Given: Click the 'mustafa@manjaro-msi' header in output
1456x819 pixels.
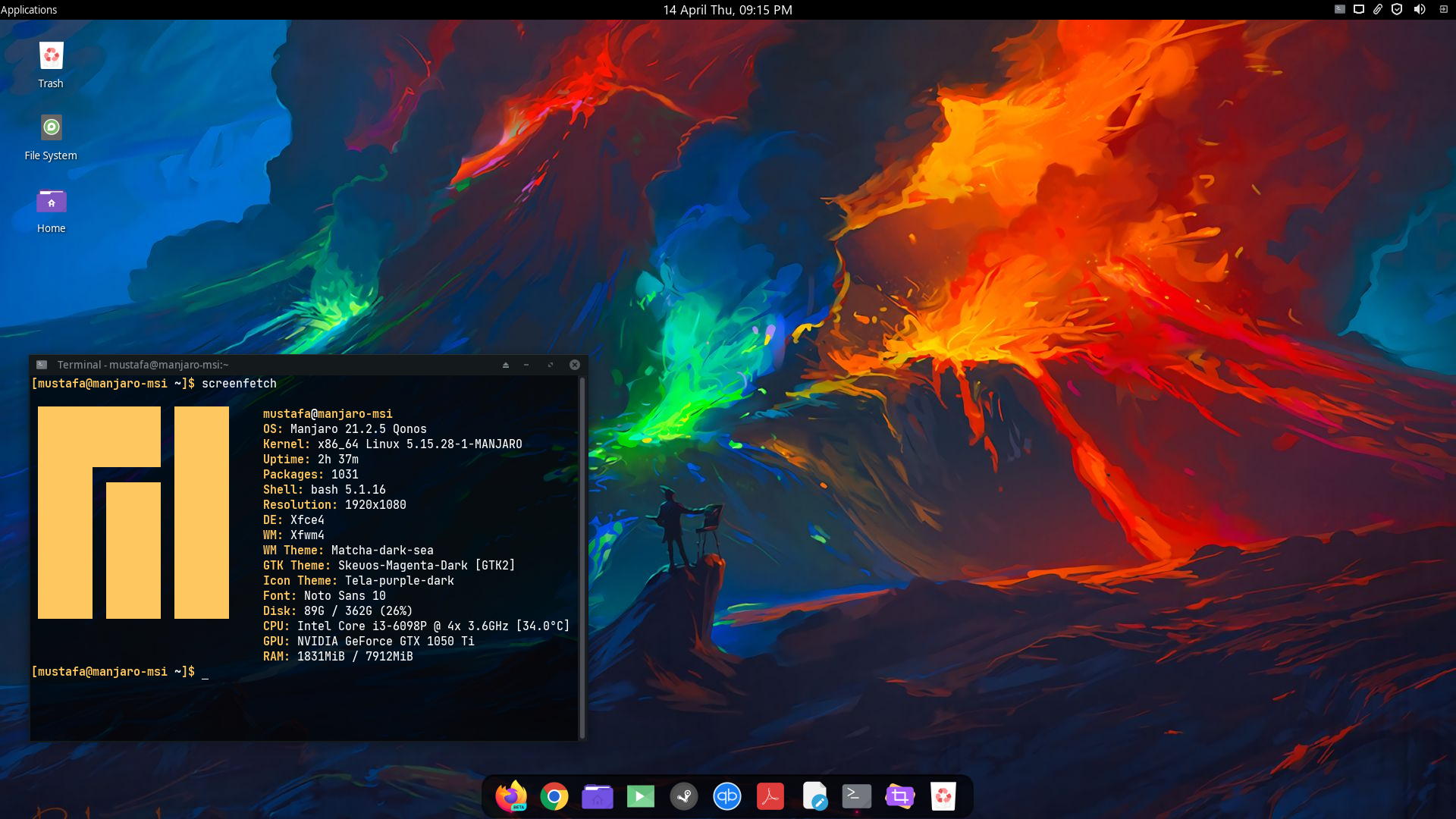Looking at the screenshot, I should pos(328,414).
